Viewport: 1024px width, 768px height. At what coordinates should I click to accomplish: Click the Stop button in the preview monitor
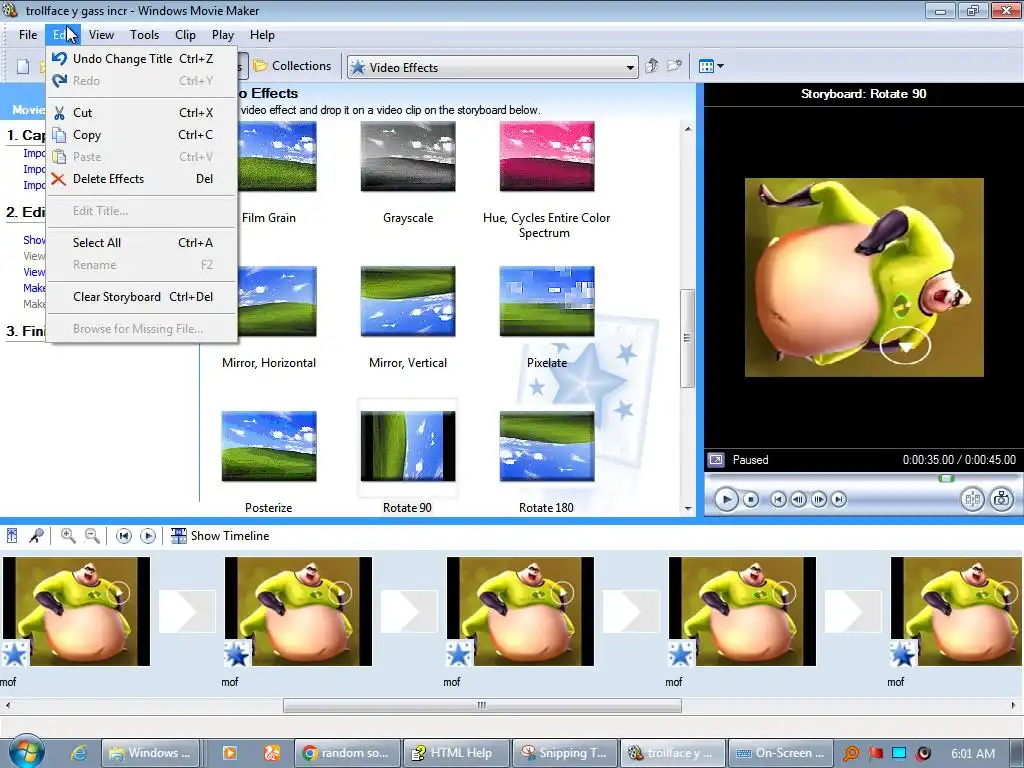[x=751, y=500]
